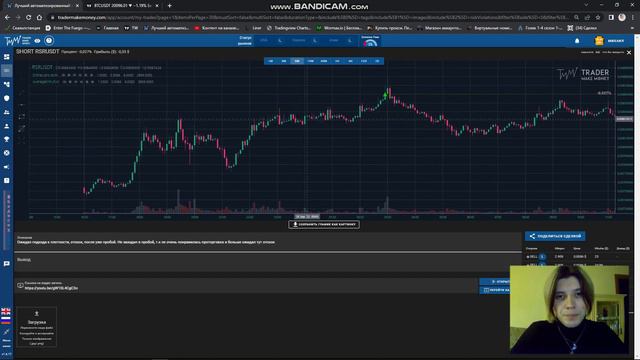Select the highlighted third timeframe button
The height and width of the screenshot is (360, 640).
pyautogui.click(x=297, y=61)
